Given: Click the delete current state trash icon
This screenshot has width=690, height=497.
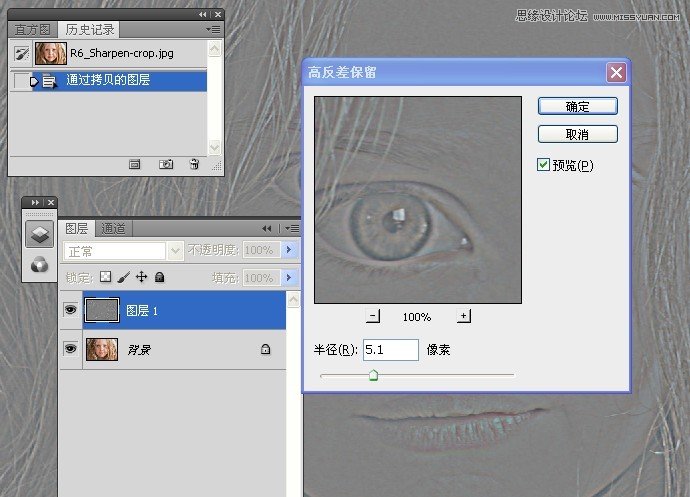Looking at the screenshot, I should pyautogui.click(x=194, y=164).
